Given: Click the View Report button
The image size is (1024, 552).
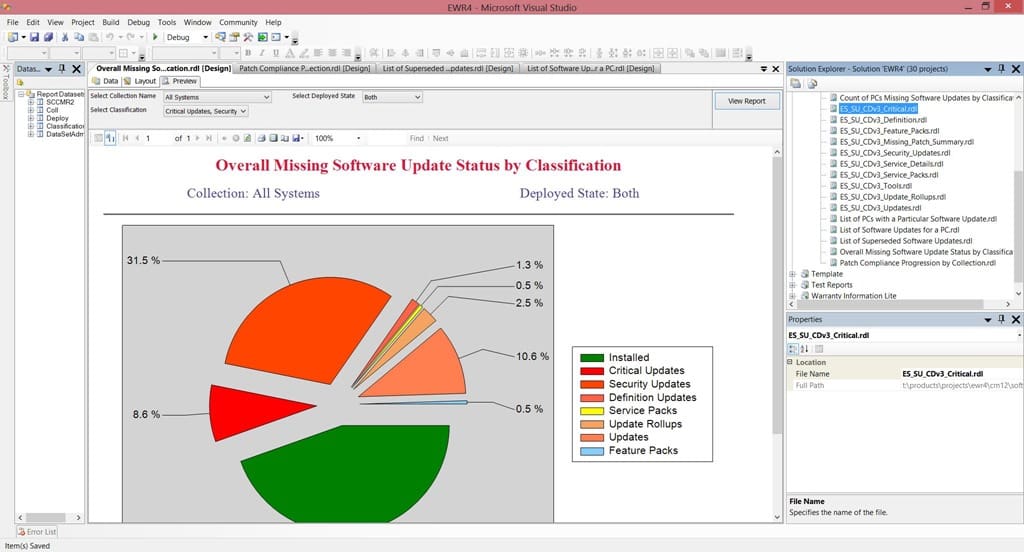Looking at the screenshot, I should pyautogui.click(x=746, y=101).
